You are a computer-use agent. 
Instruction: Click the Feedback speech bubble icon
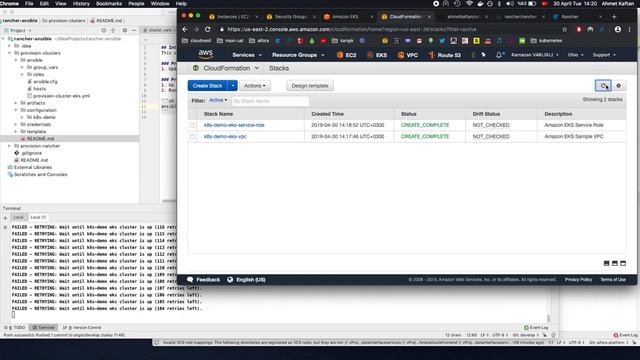tap(190, 280)
